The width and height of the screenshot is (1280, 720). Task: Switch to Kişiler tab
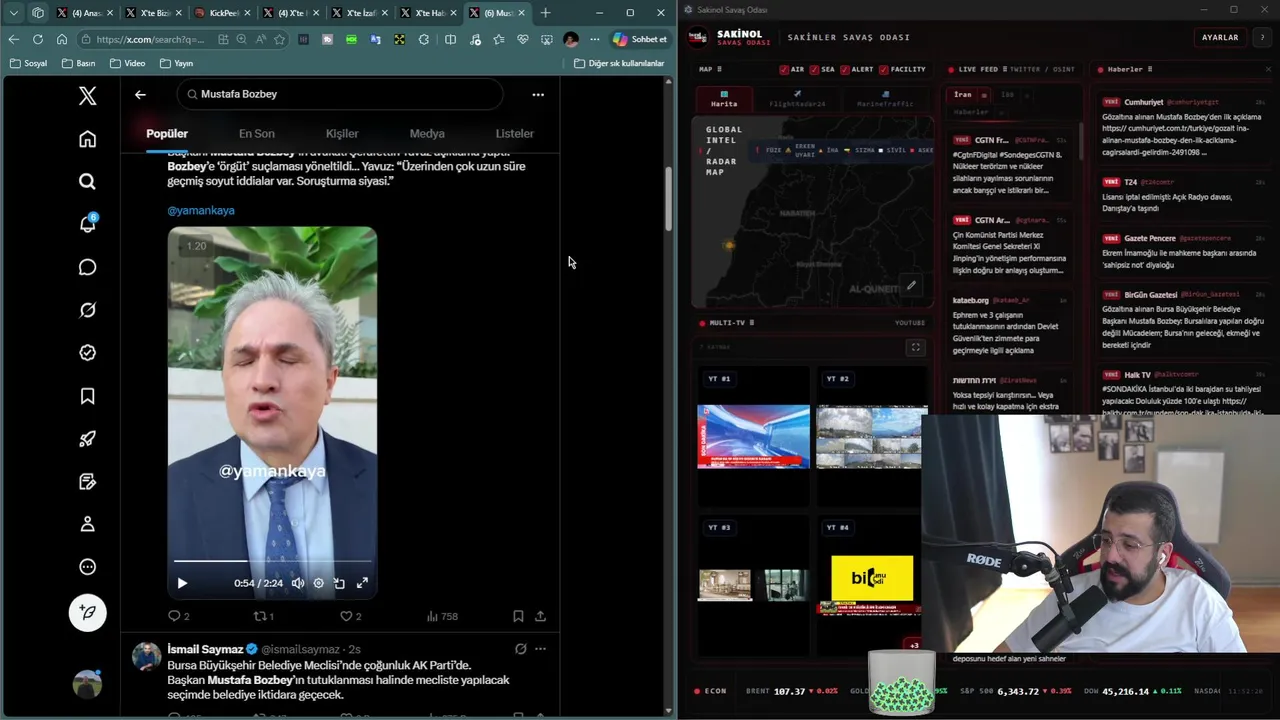(342, 133)
